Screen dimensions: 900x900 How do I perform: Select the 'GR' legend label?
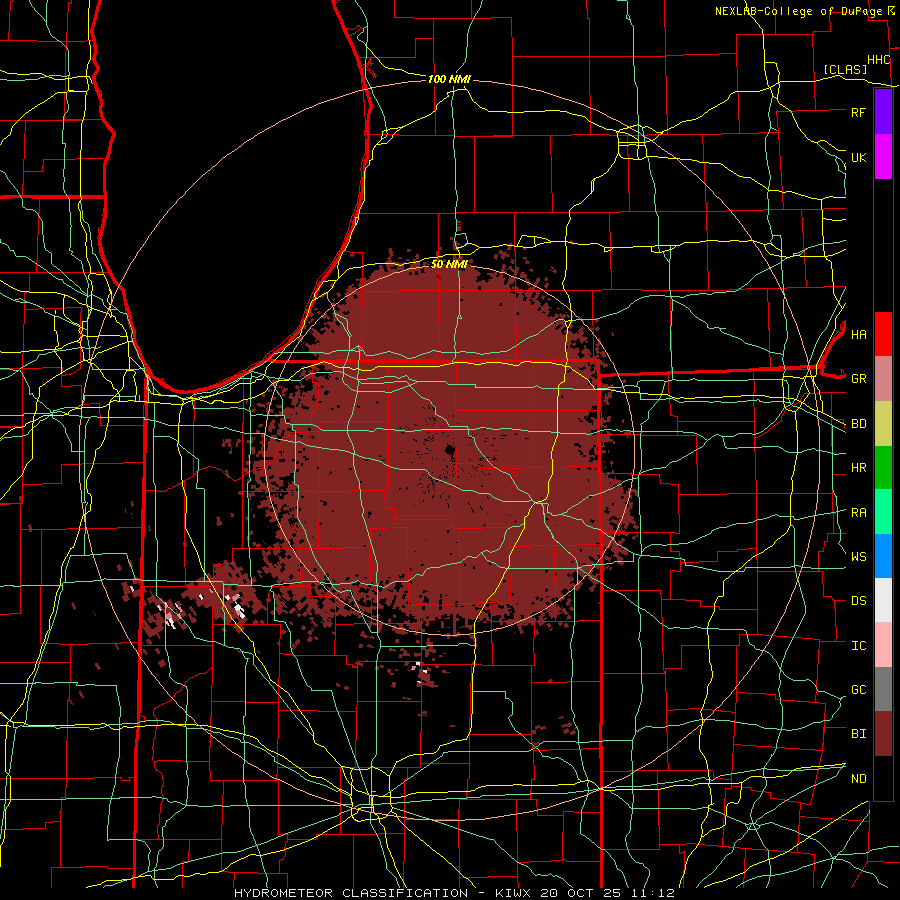point(858,379)
